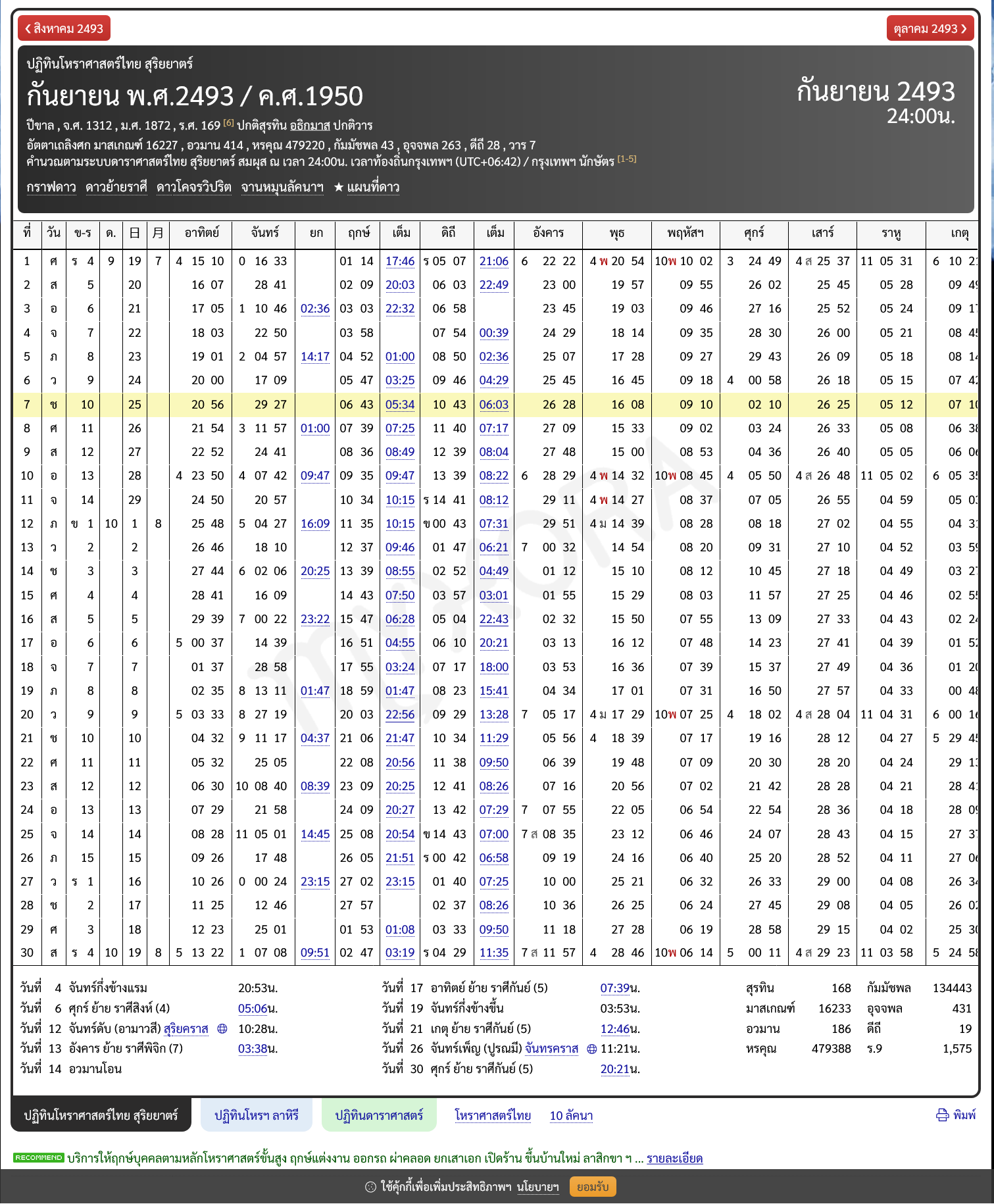Open the โหราศาสตร์ไทย link
The height and width of the screenshot is (1204, 994).
point(493,1115)
